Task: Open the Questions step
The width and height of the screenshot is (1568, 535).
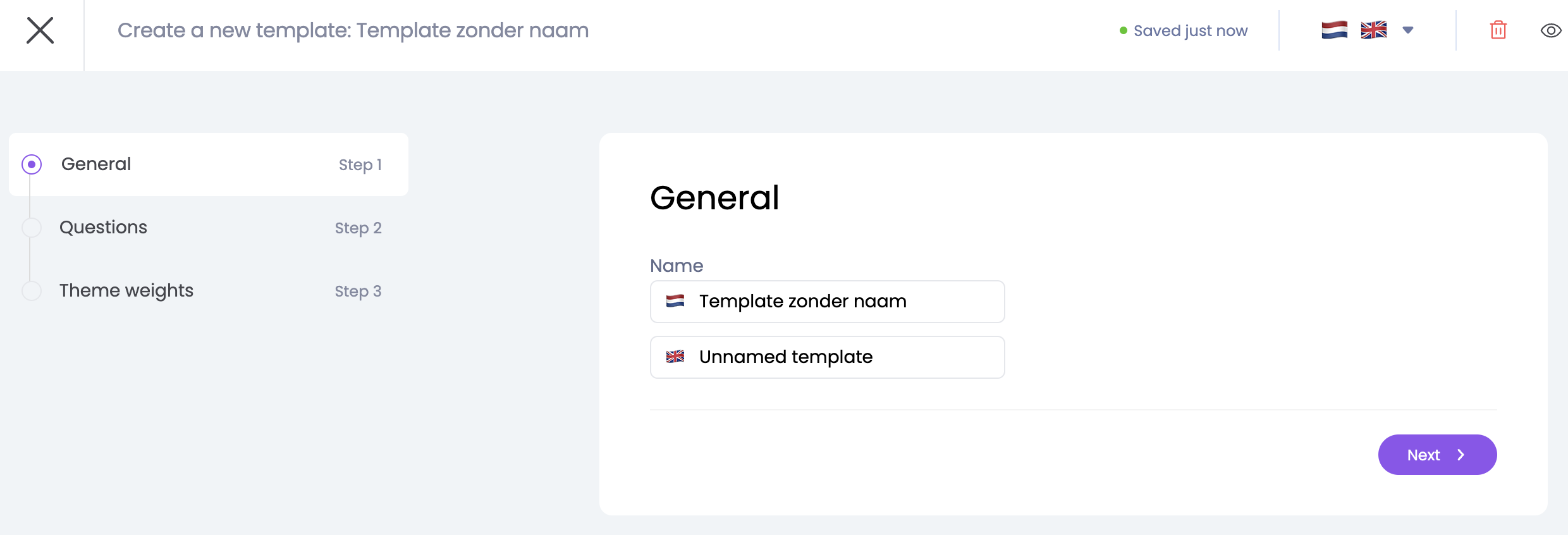Action: (x=103, y=228)
